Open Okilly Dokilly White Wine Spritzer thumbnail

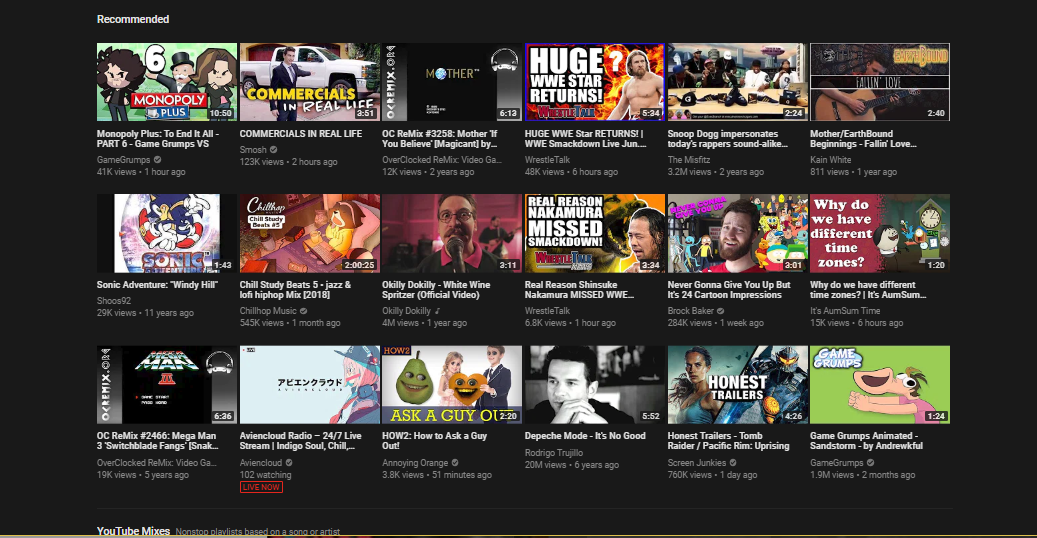(x=452, y=233)
